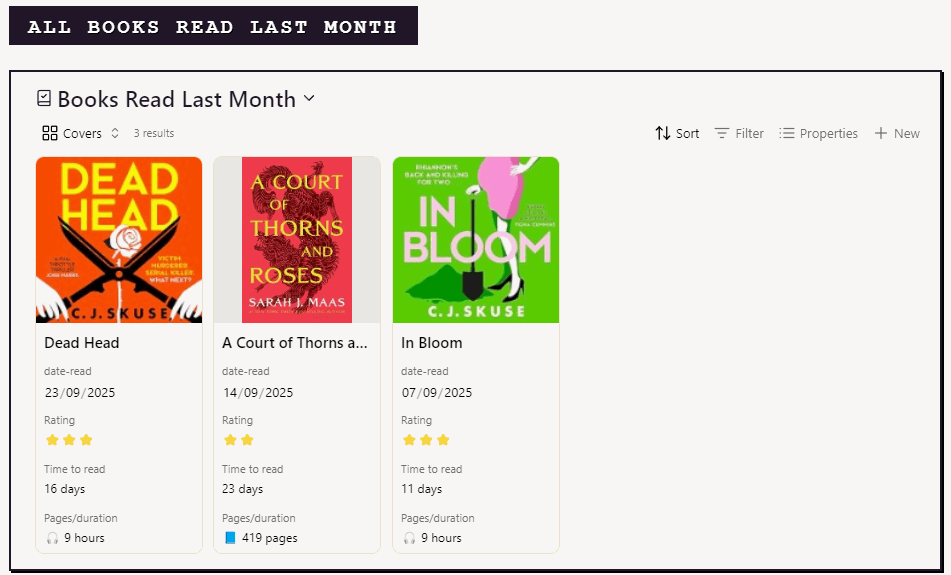Click the blue book icon beside 419 pages
The image size is (951, 575).
click(x=230, y=538)
